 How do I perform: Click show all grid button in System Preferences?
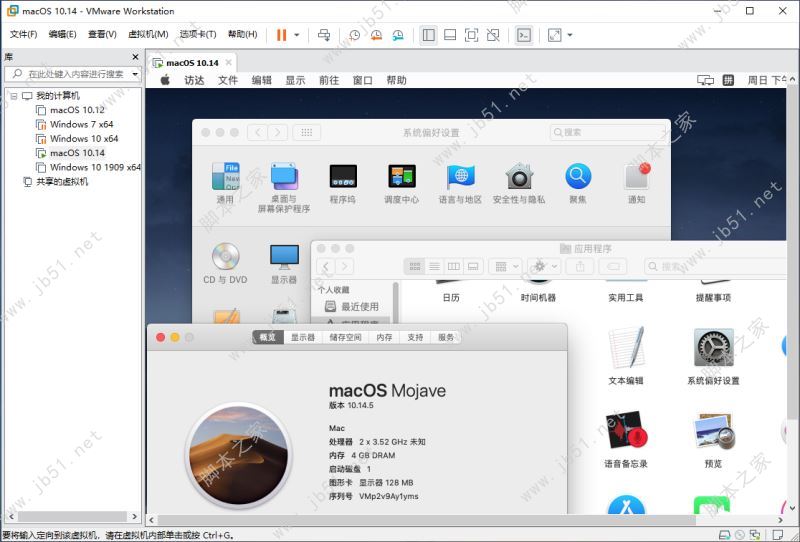pos(307,132)
